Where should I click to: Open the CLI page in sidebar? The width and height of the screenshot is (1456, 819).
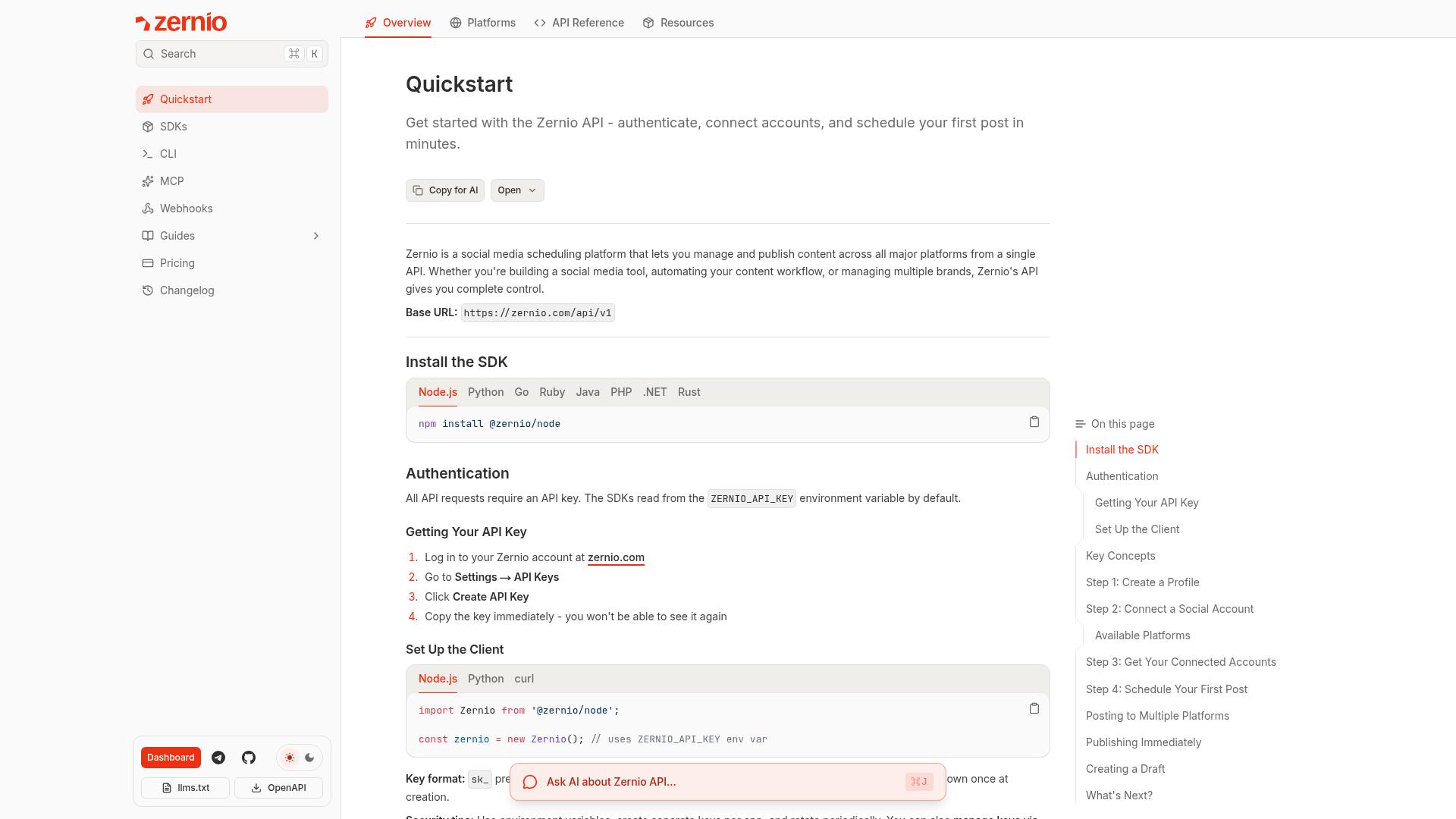tap(232, 154)
